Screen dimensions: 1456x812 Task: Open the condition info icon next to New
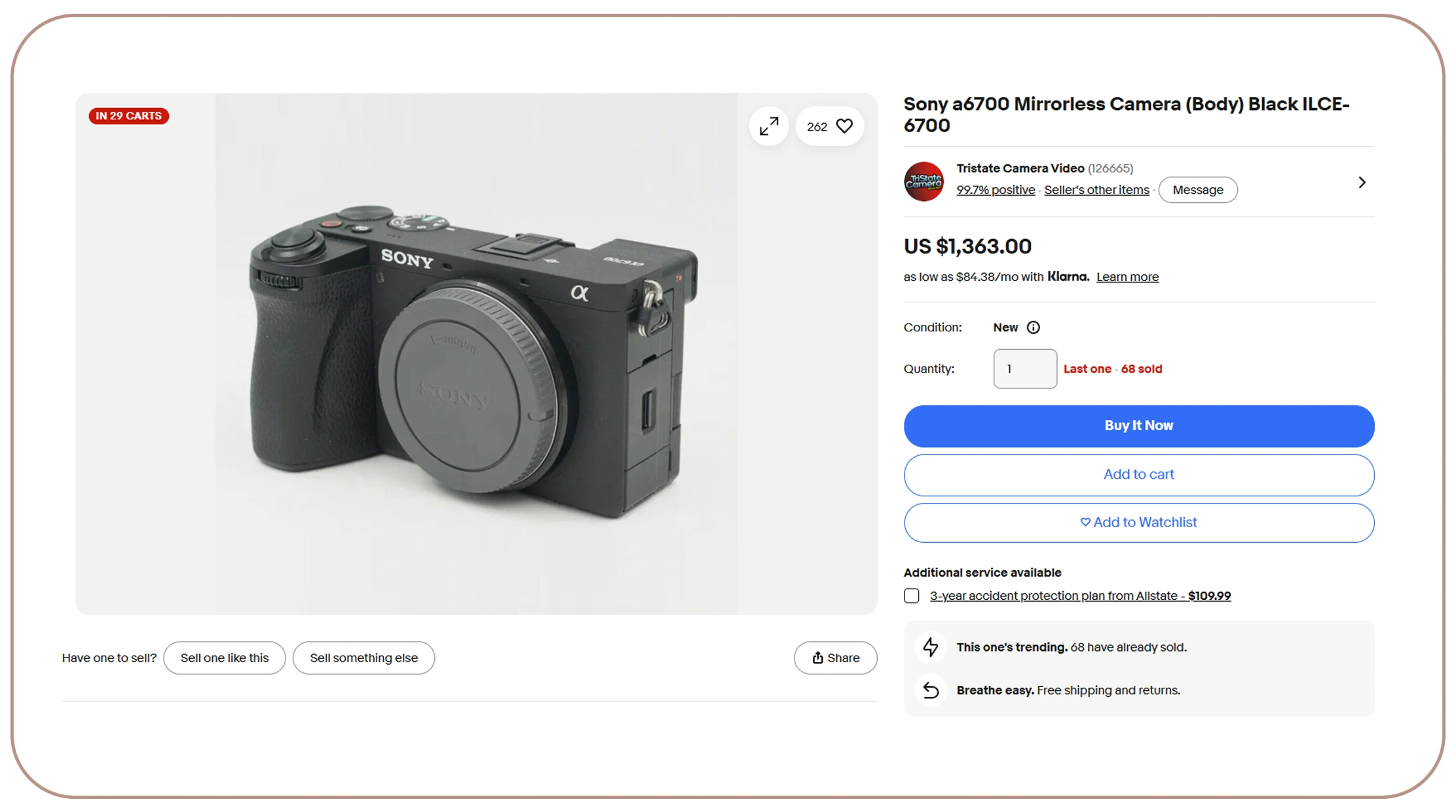click(x=1033, y=327)
